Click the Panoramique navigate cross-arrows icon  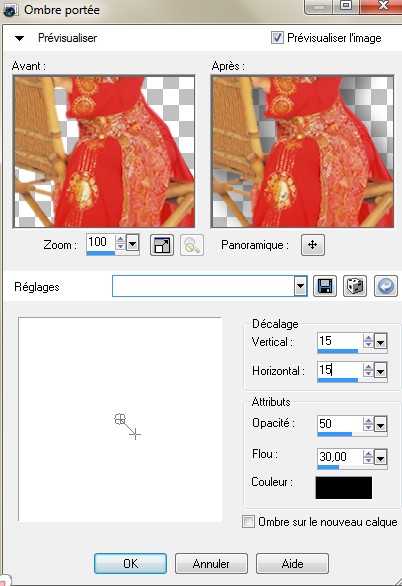coord(313,245)
